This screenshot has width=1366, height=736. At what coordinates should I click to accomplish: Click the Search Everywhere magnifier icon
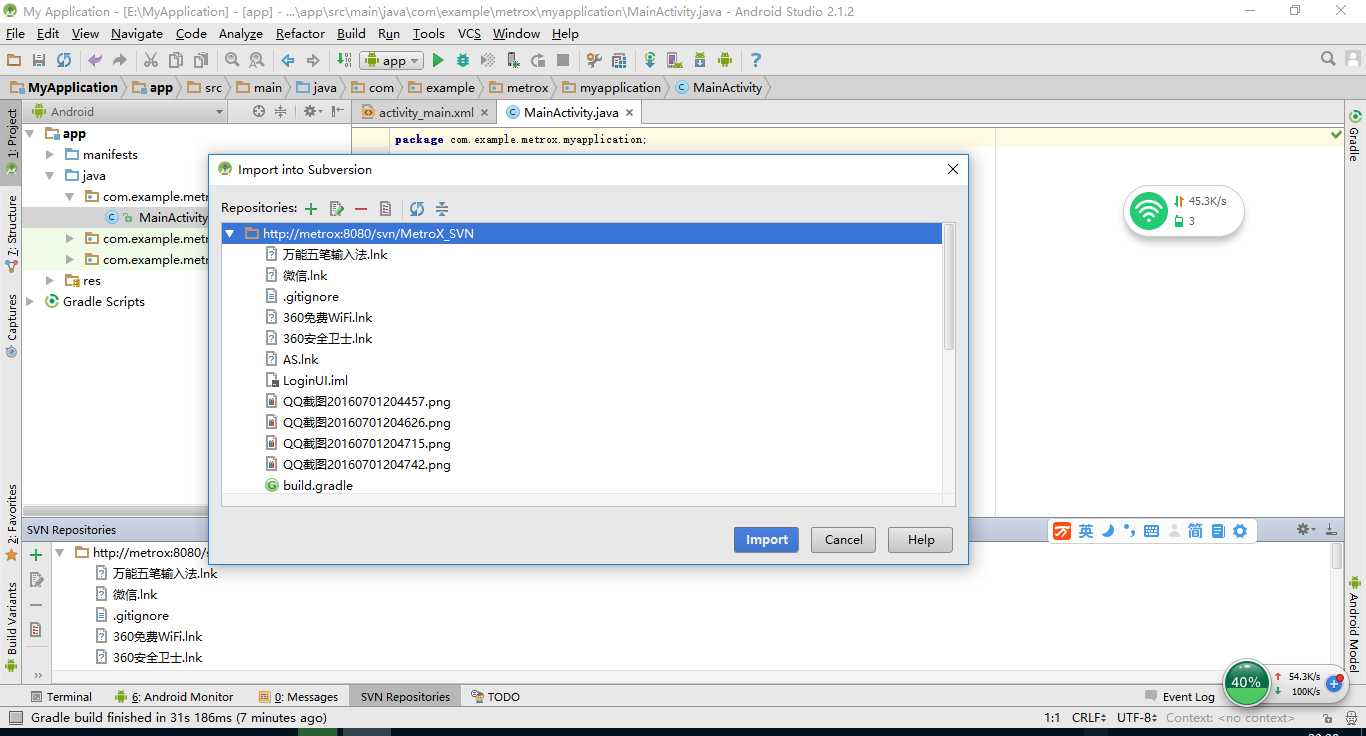1328,59
